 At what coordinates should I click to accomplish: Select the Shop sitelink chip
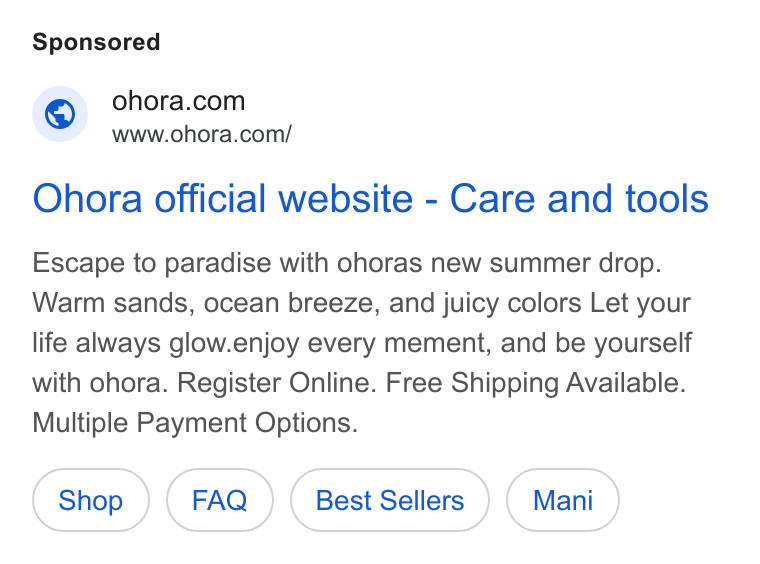coord(91,500)
